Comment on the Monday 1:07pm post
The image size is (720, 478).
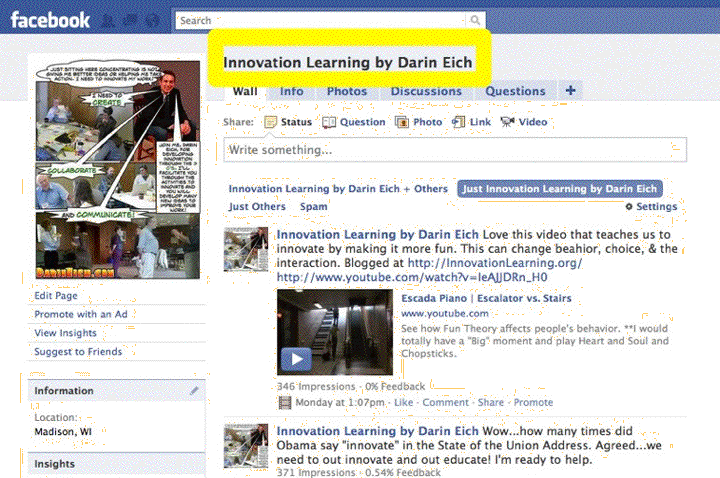pos(445,403)
